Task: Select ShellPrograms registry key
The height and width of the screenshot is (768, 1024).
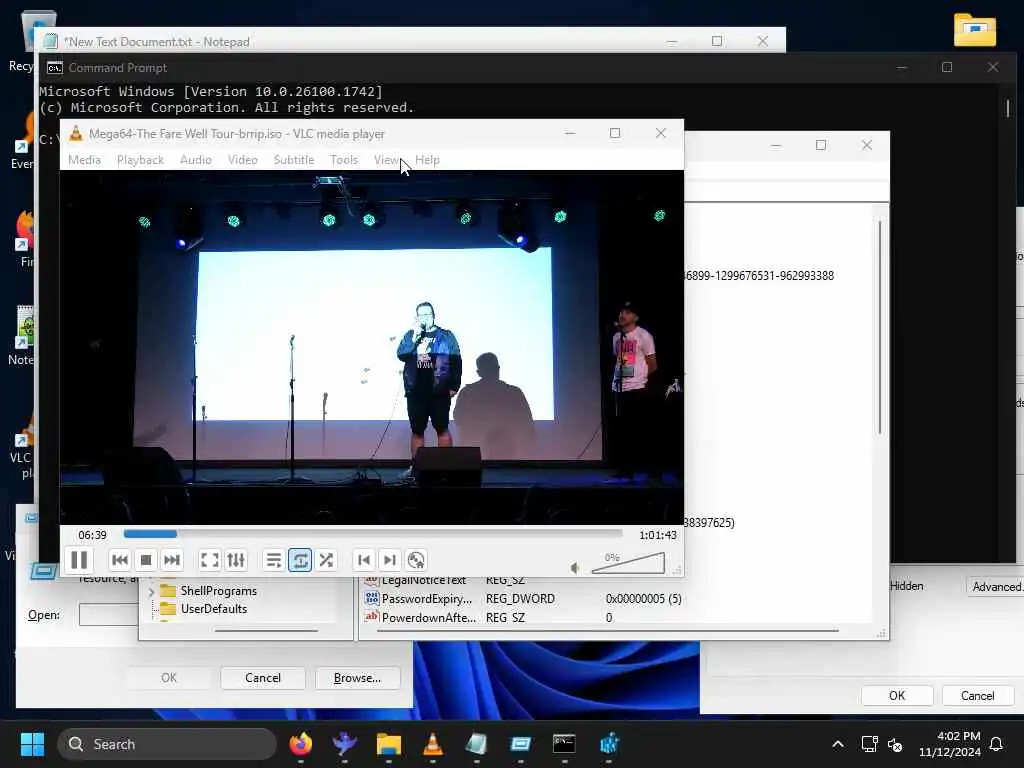Action: coord(219,591)
